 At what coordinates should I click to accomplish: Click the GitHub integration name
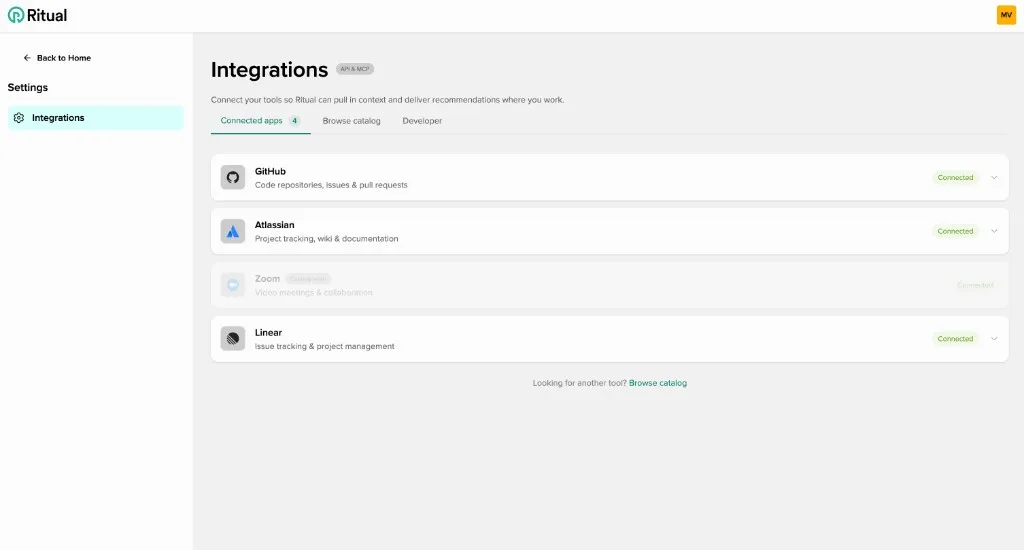270,171
